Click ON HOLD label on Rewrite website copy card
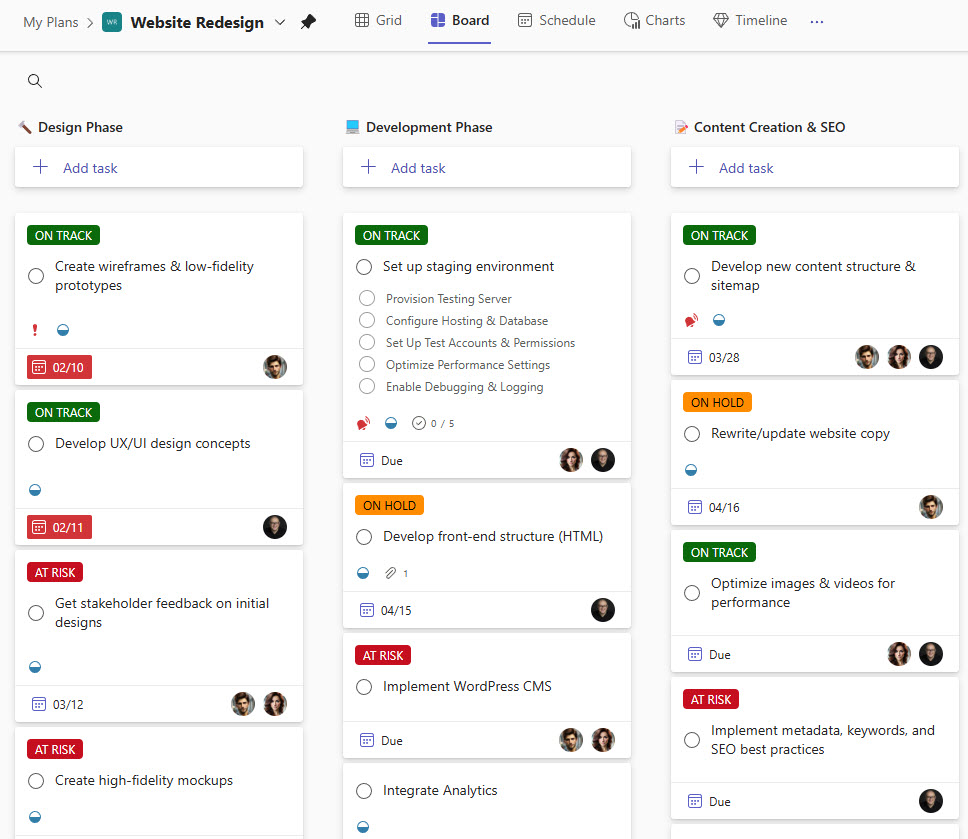Viewport: 968px width, 839px height. pyautogui.click(x=717, y=403)
